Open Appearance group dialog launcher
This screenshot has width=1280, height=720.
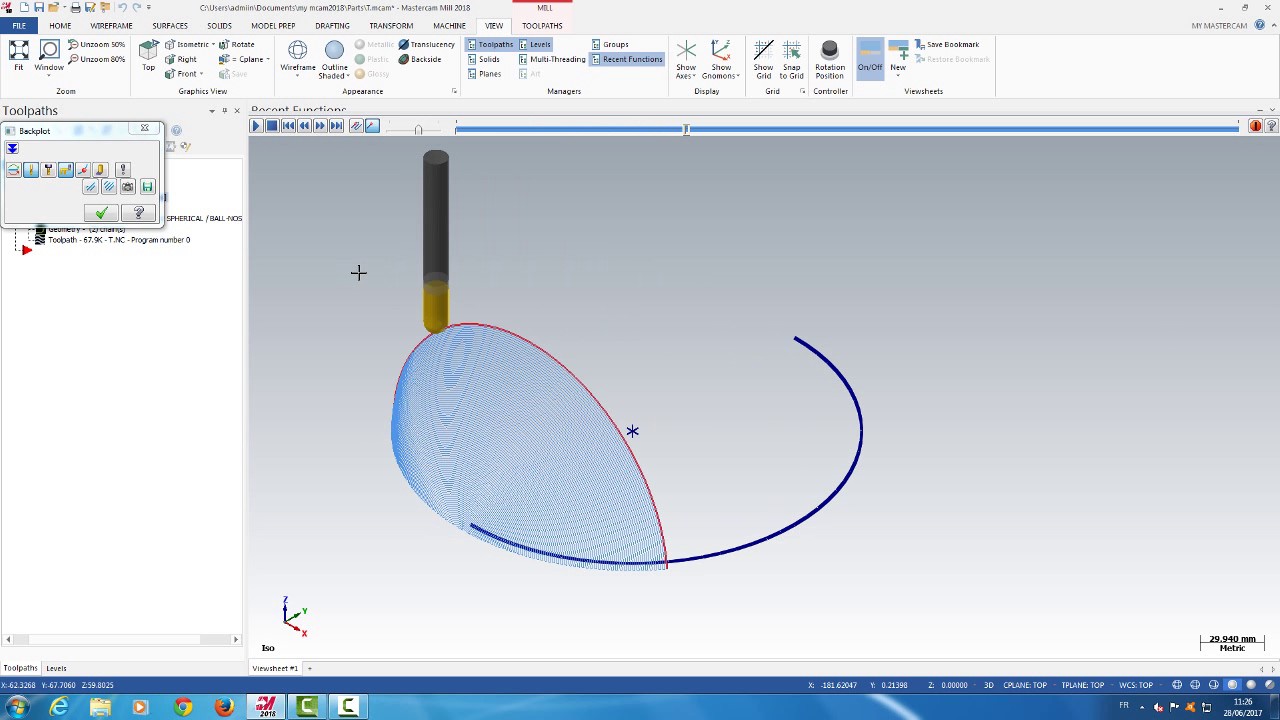point(454,92)
